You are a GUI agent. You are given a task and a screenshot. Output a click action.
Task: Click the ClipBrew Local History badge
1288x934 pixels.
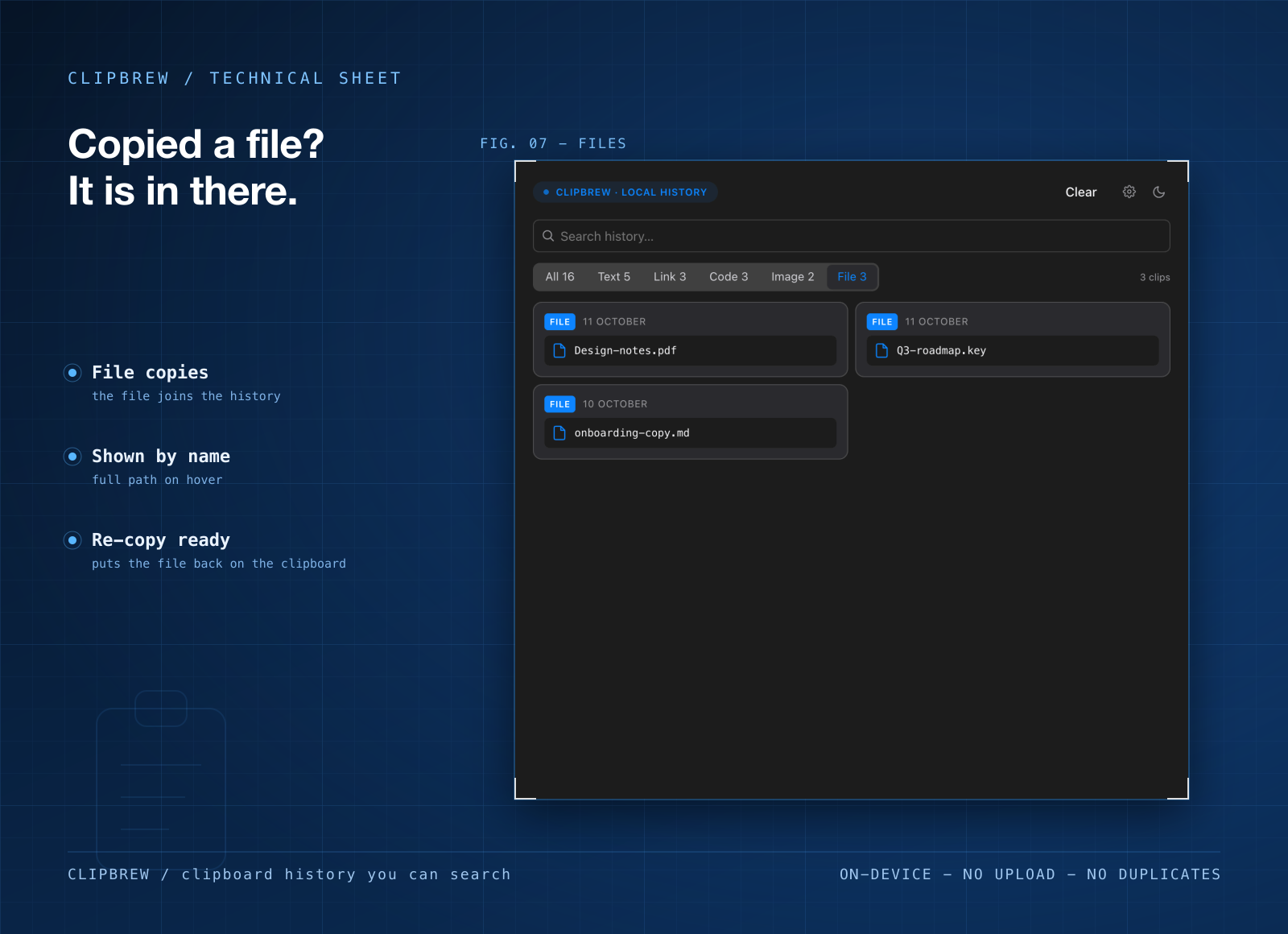[625, 192]
